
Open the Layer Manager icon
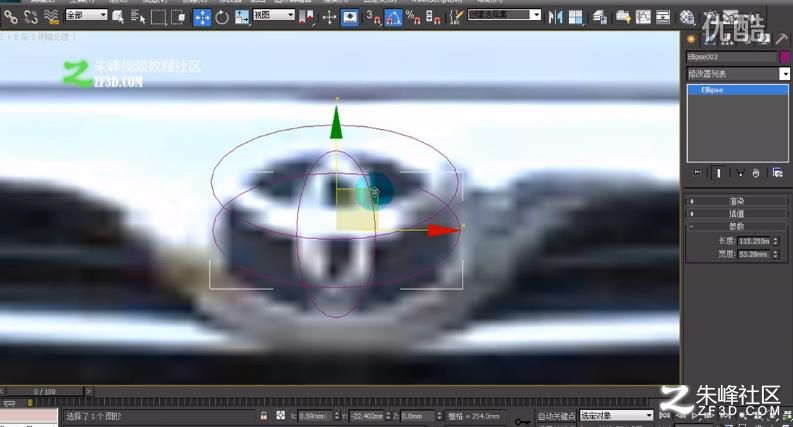(600, 17)
